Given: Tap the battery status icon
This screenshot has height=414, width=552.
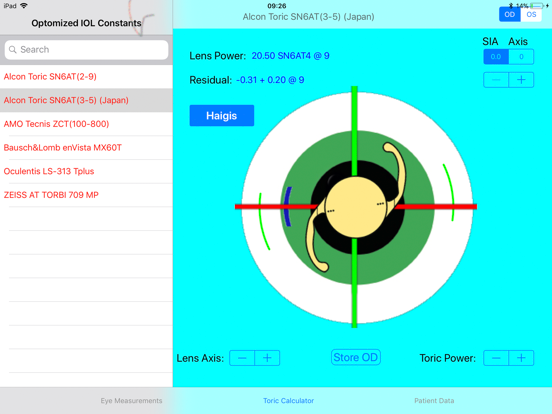Looking at the screenshot, I should tap(536, 6).
